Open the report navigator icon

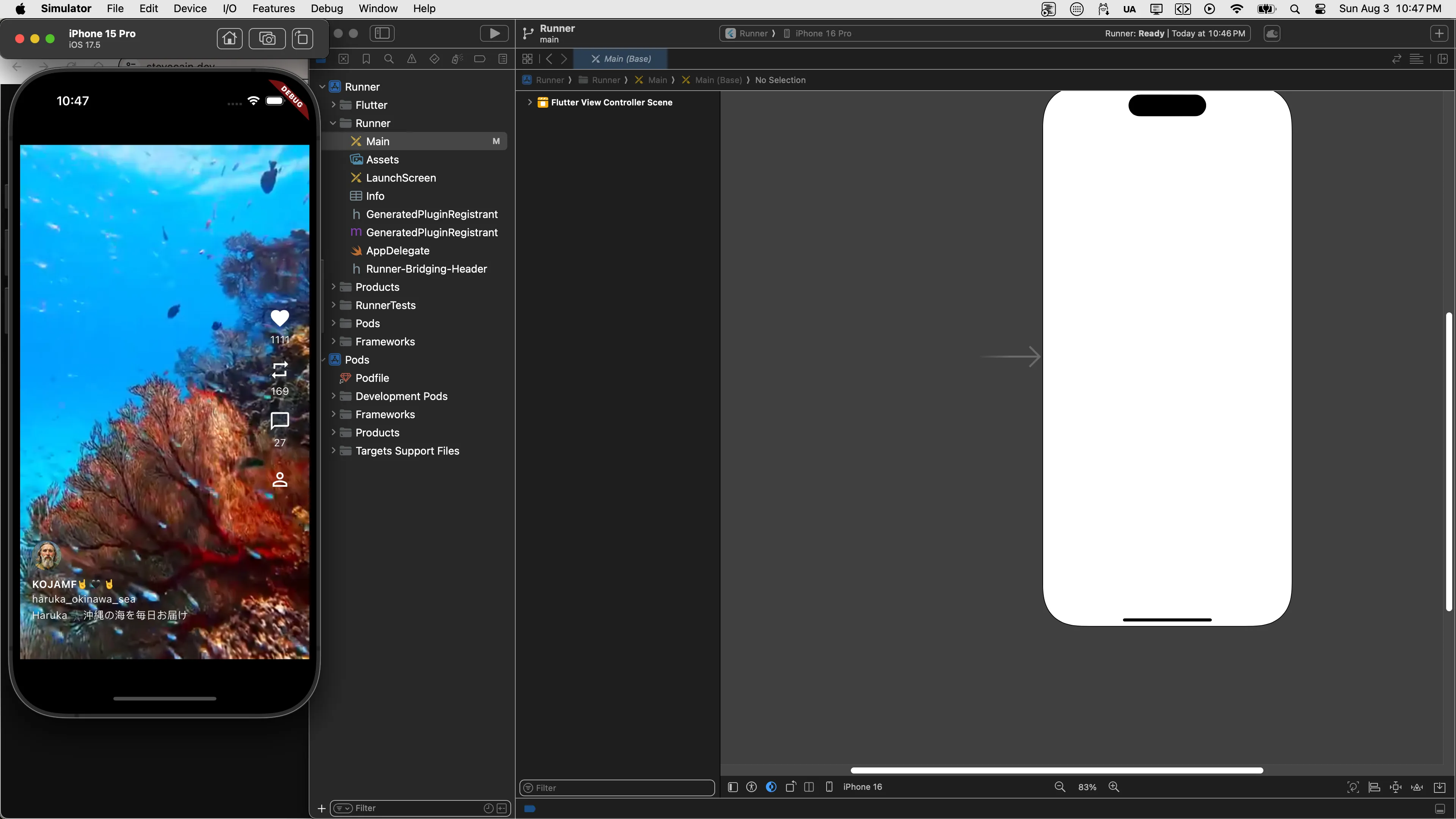coord(502,59)
